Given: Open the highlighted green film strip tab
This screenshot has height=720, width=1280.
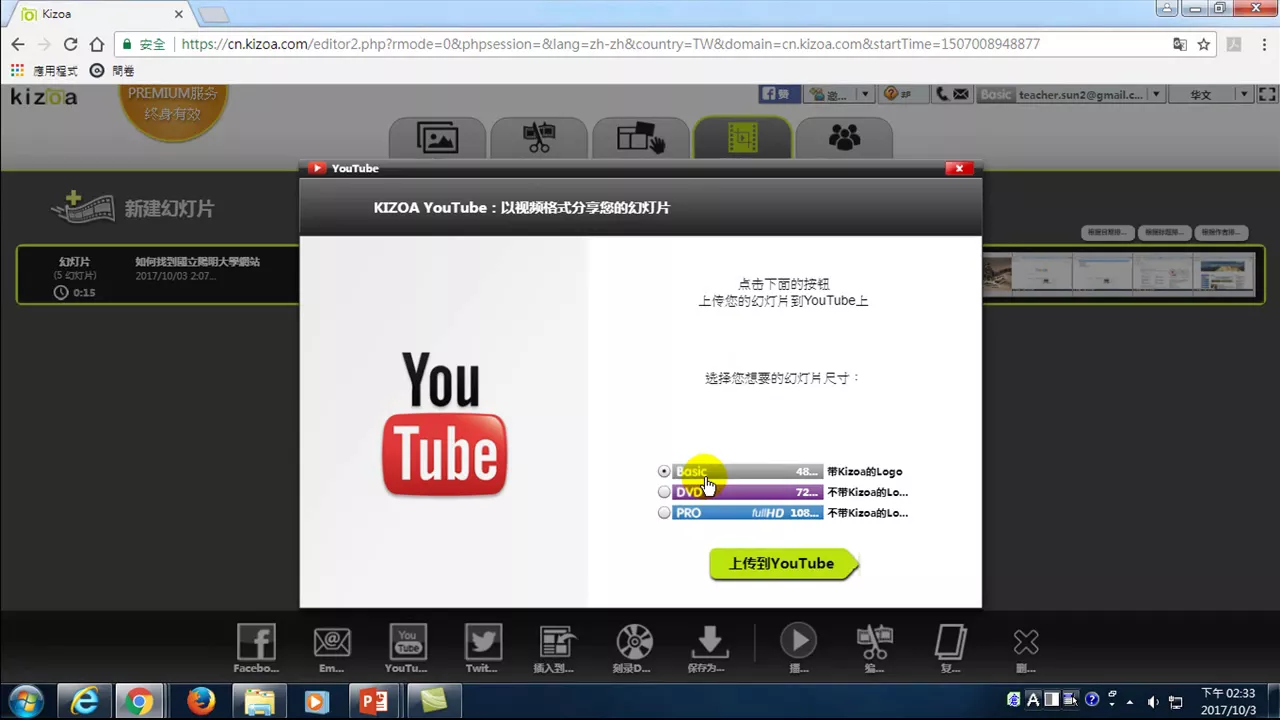Looking at the screenshot, I should point(743,138).
